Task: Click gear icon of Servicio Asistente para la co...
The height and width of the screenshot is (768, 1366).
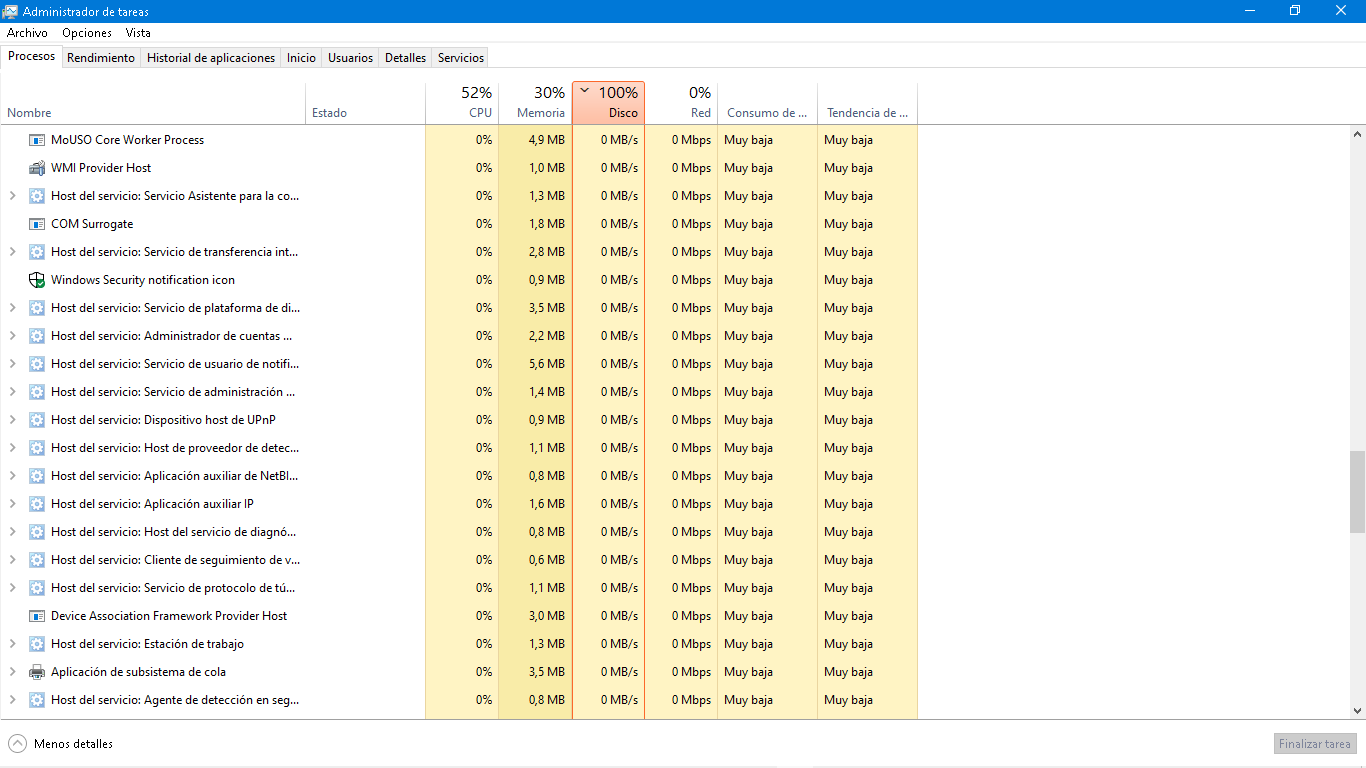Action: tap(37, 196)
